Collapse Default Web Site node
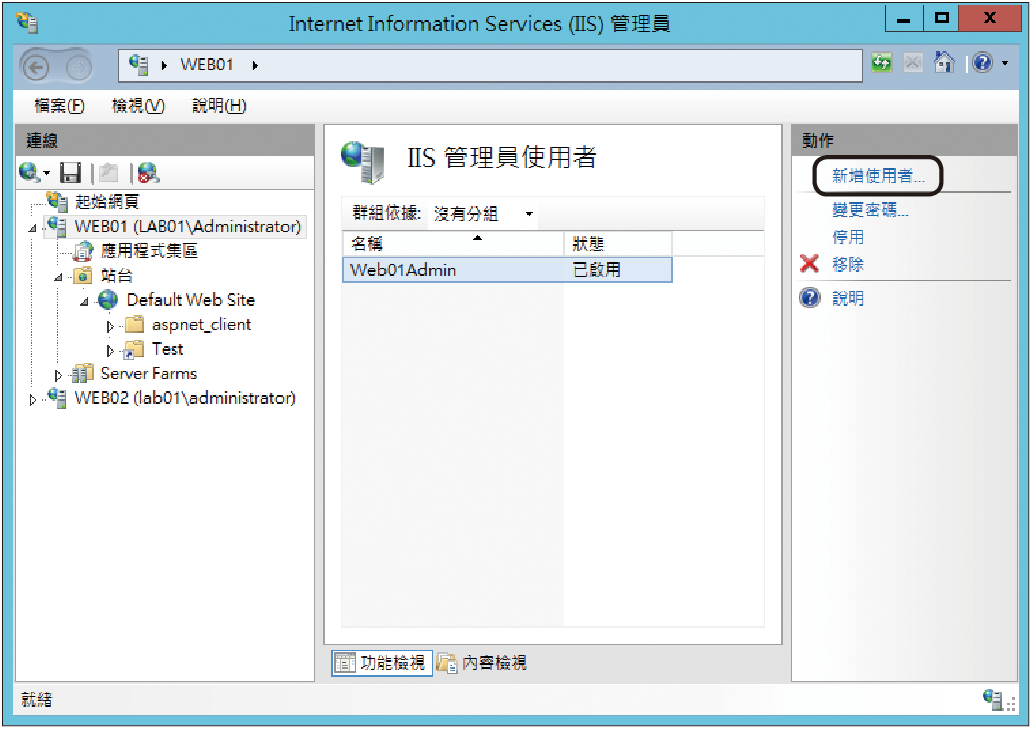1033x729 pixels. coord(84,302)
